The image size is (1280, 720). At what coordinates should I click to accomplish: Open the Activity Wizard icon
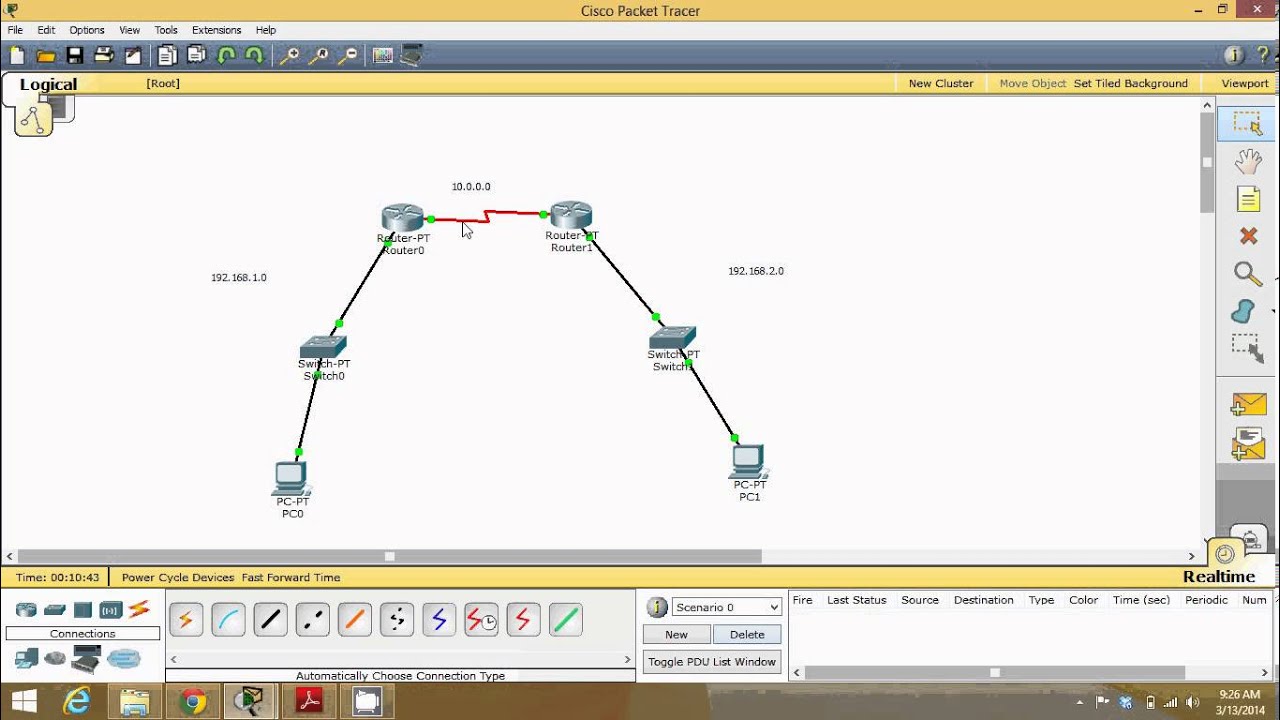[x=133, y=56]
